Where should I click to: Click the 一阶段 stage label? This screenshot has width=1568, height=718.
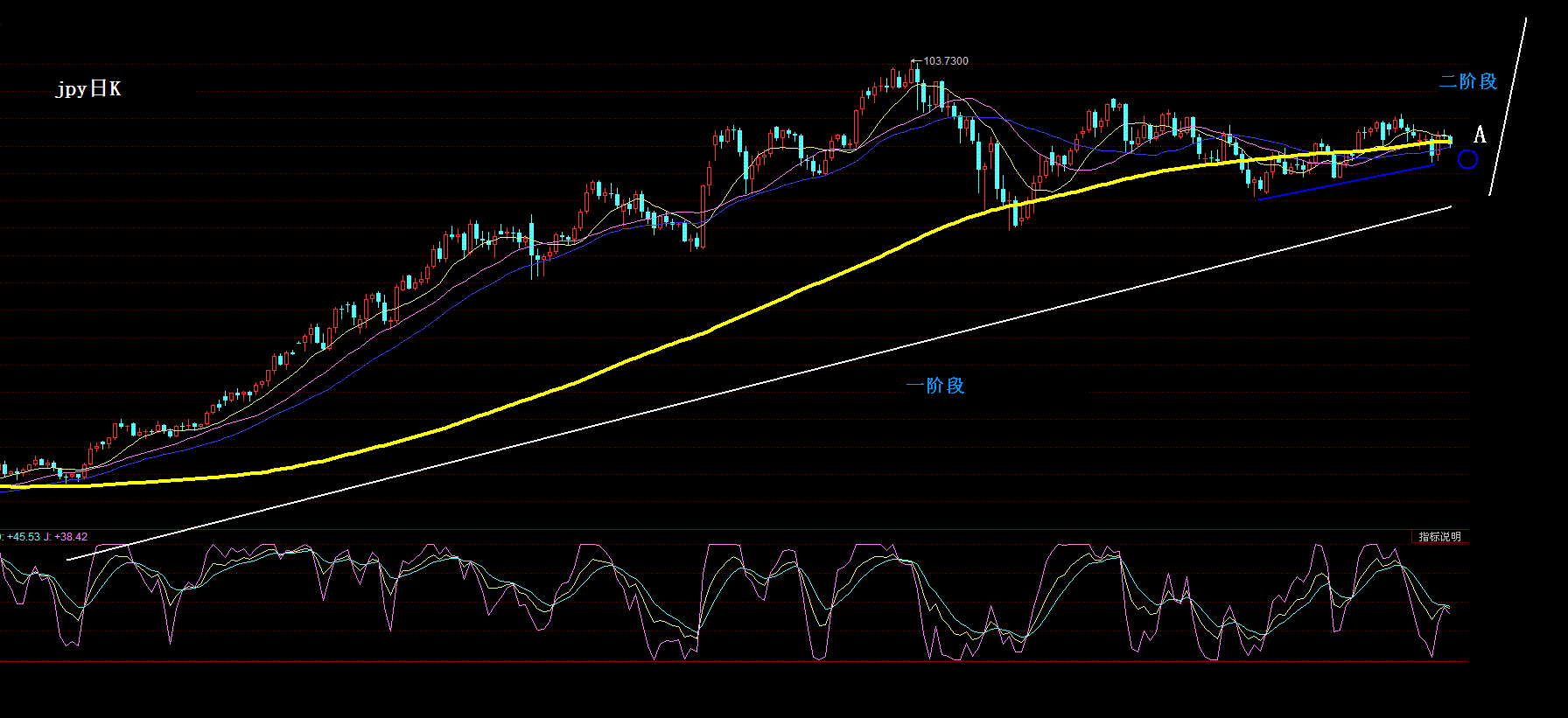click(935, 386)
